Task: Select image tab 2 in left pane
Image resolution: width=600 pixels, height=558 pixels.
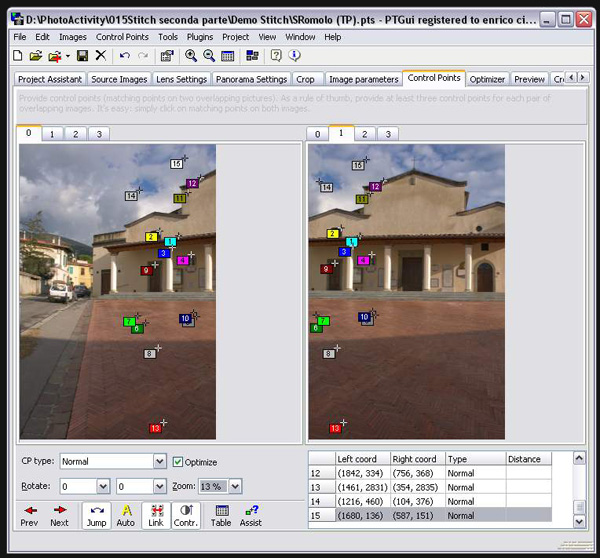Action: click(x=75, y=134)
